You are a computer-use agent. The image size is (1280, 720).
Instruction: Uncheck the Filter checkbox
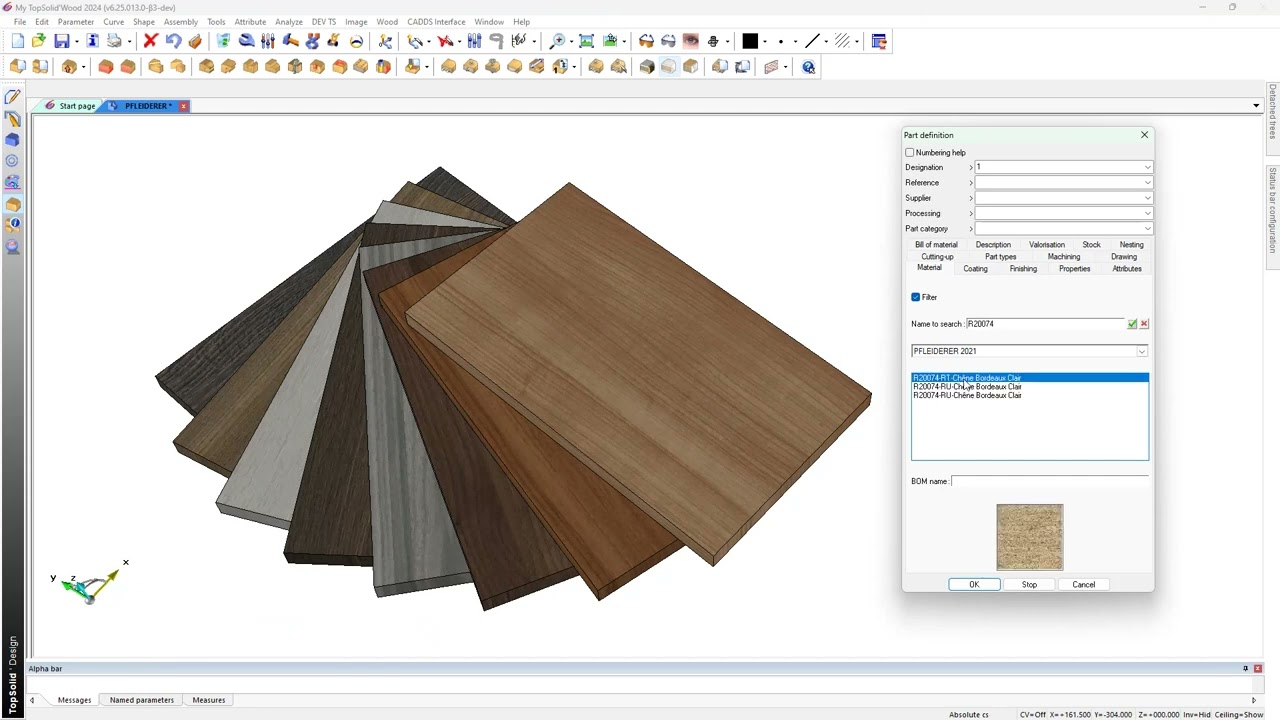(916, 297)
